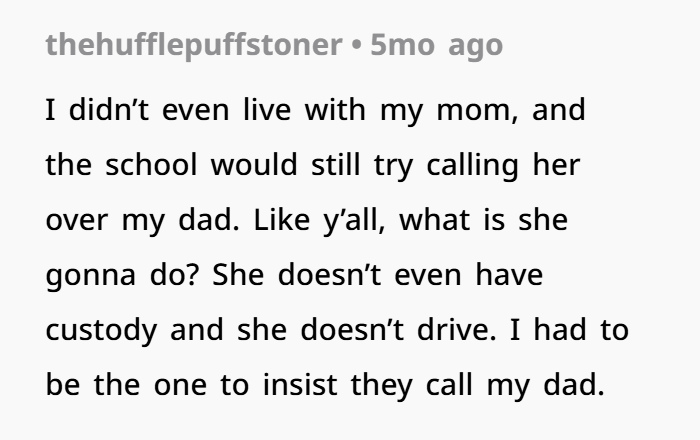
Task: Click the words 'She doesn't even have'
Action: 377,274
